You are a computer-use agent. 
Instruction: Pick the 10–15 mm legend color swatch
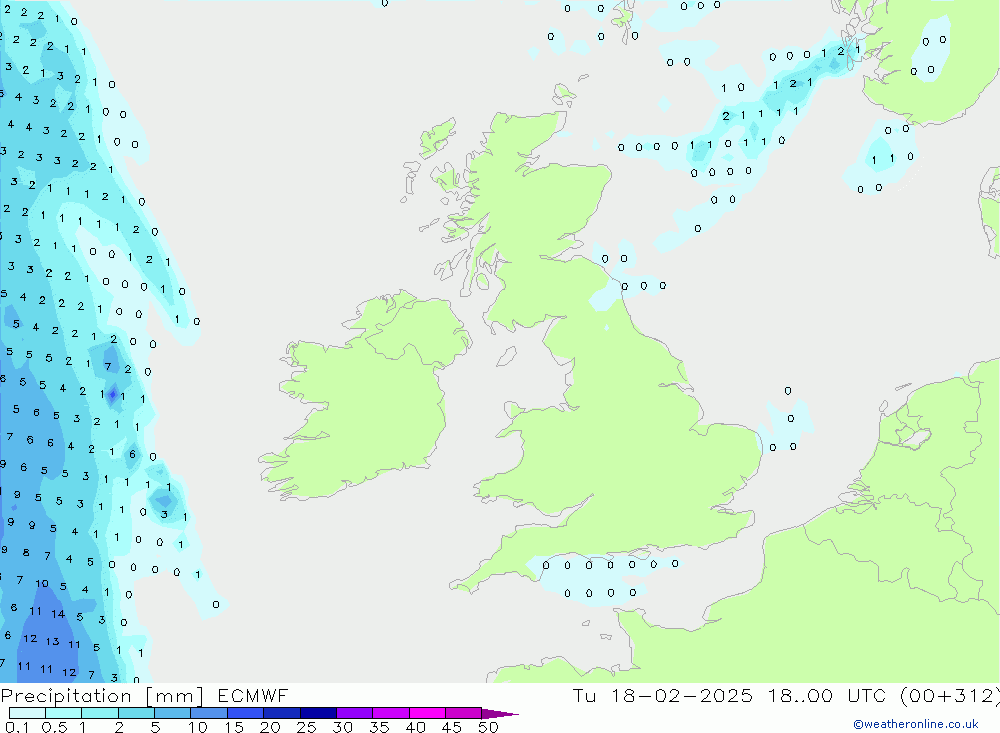tap(209, 713)
